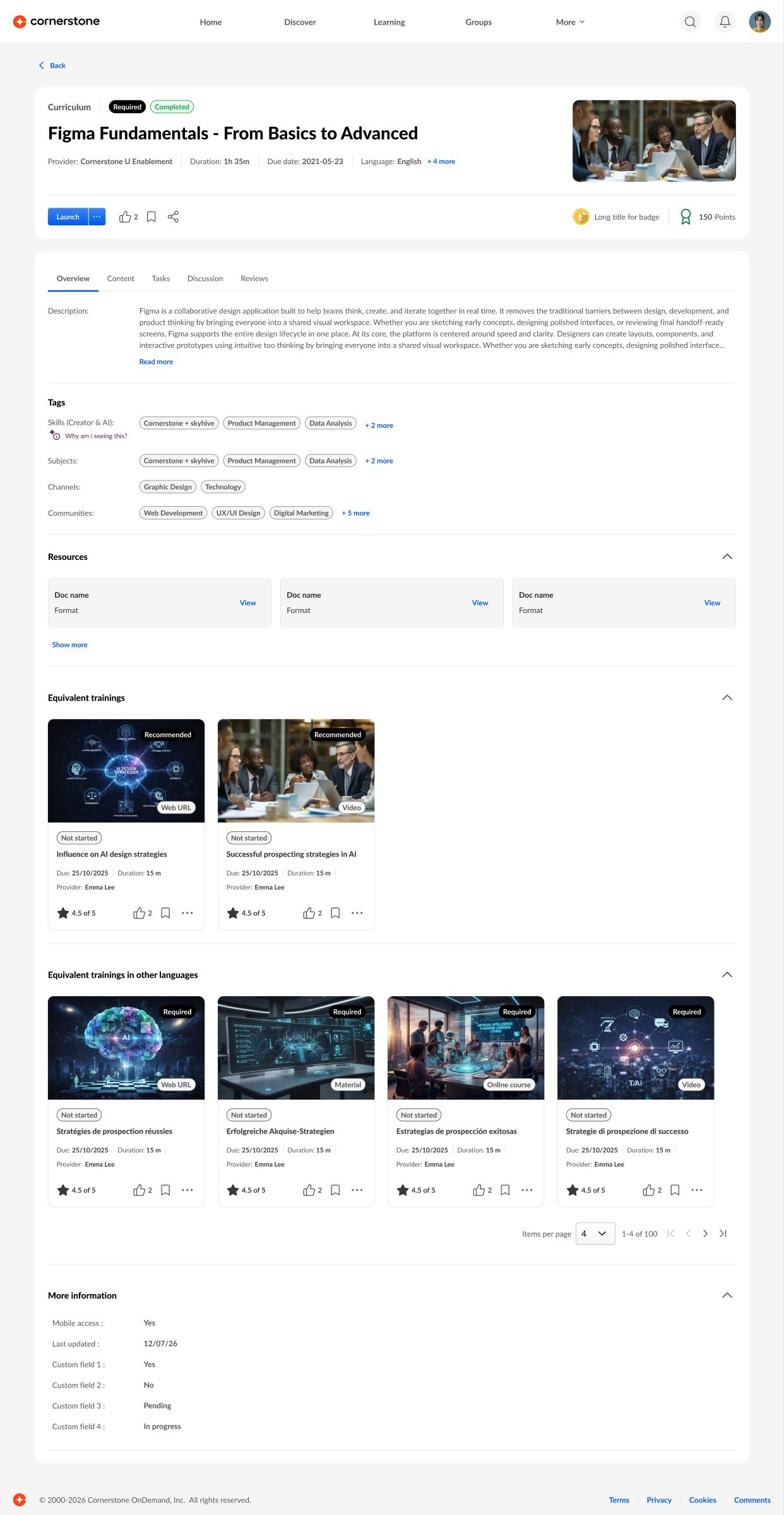
Task: Collapse the Equivalent trainings section
Action: tap(727, 698)
